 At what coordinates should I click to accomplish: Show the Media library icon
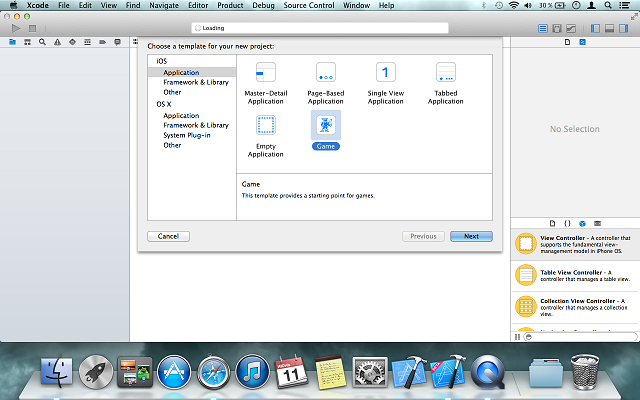point(598,223)
